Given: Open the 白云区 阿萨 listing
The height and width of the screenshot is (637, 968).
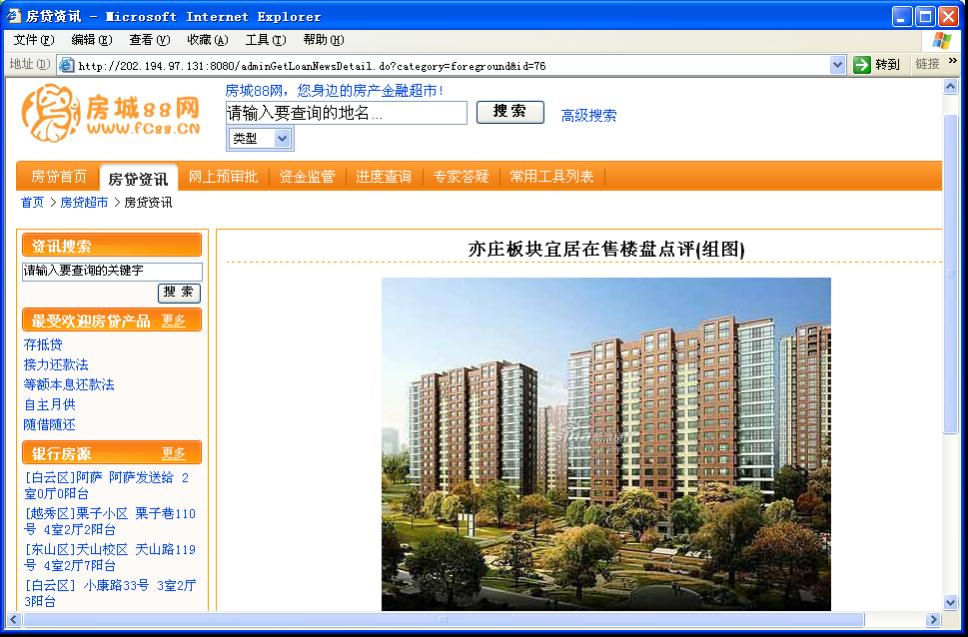Looking at the screenshot, I should (x=107, y=485).
